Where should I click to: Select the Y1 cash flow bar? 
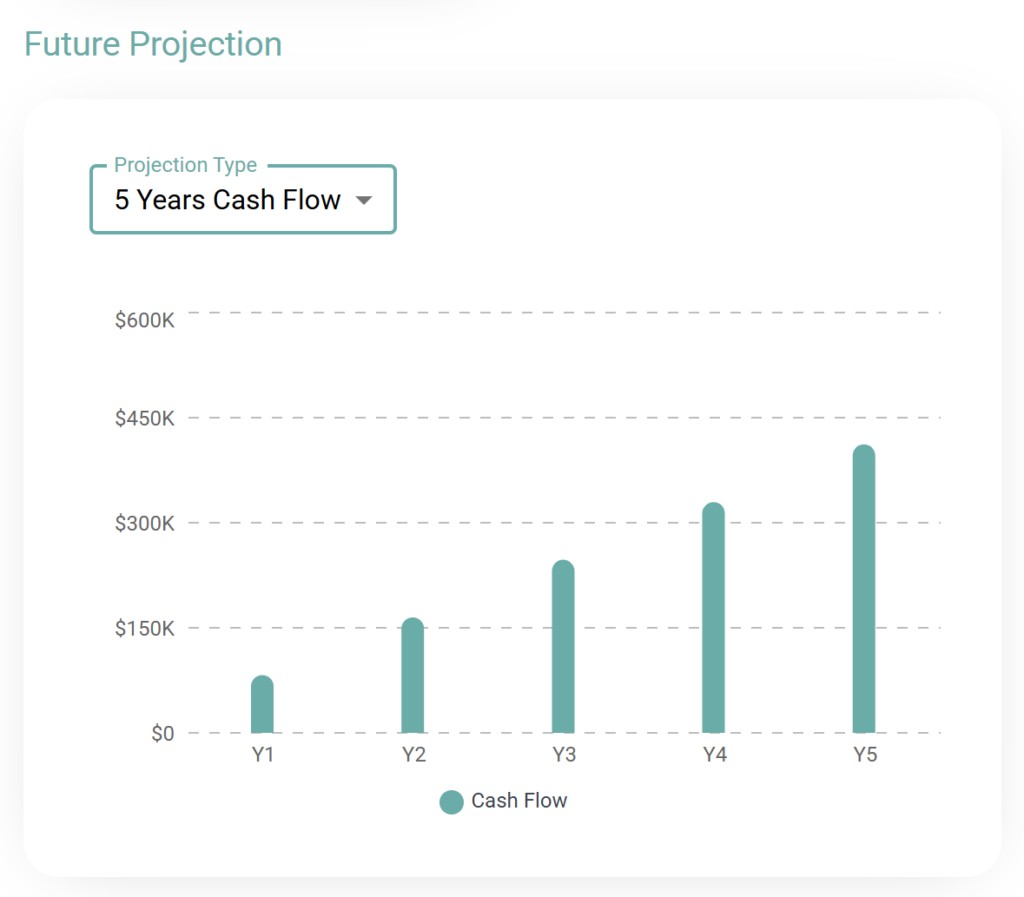262,705
